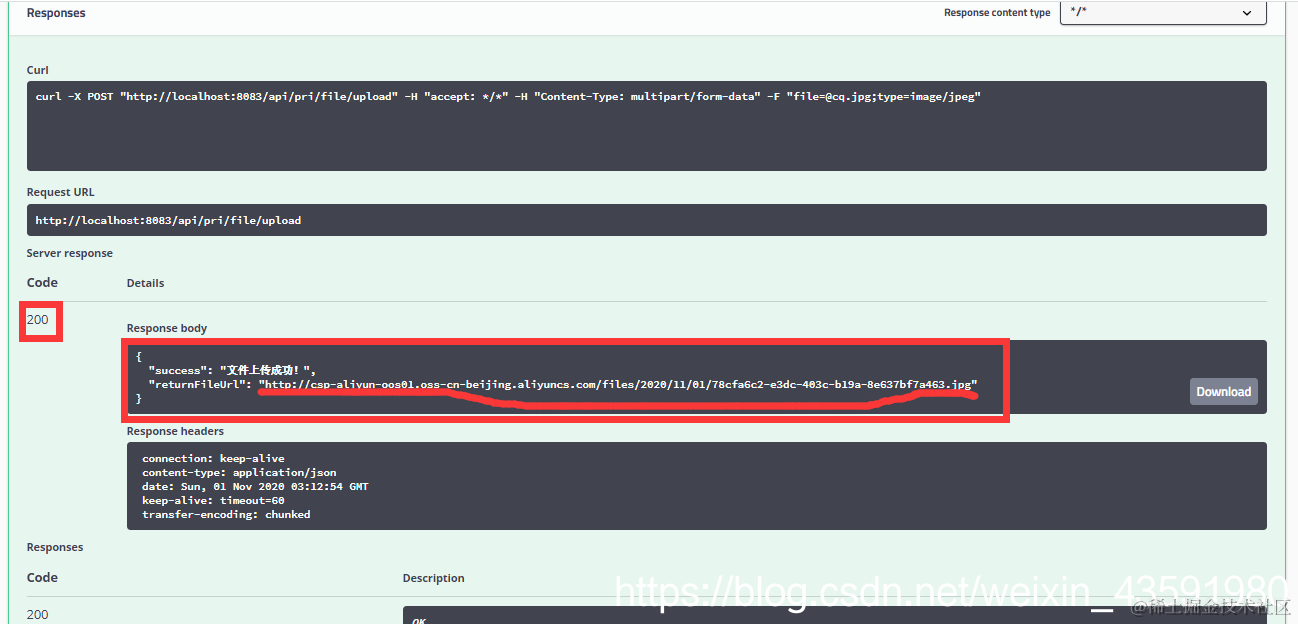Click the Responses section heading at top

[x=56, y=13]
